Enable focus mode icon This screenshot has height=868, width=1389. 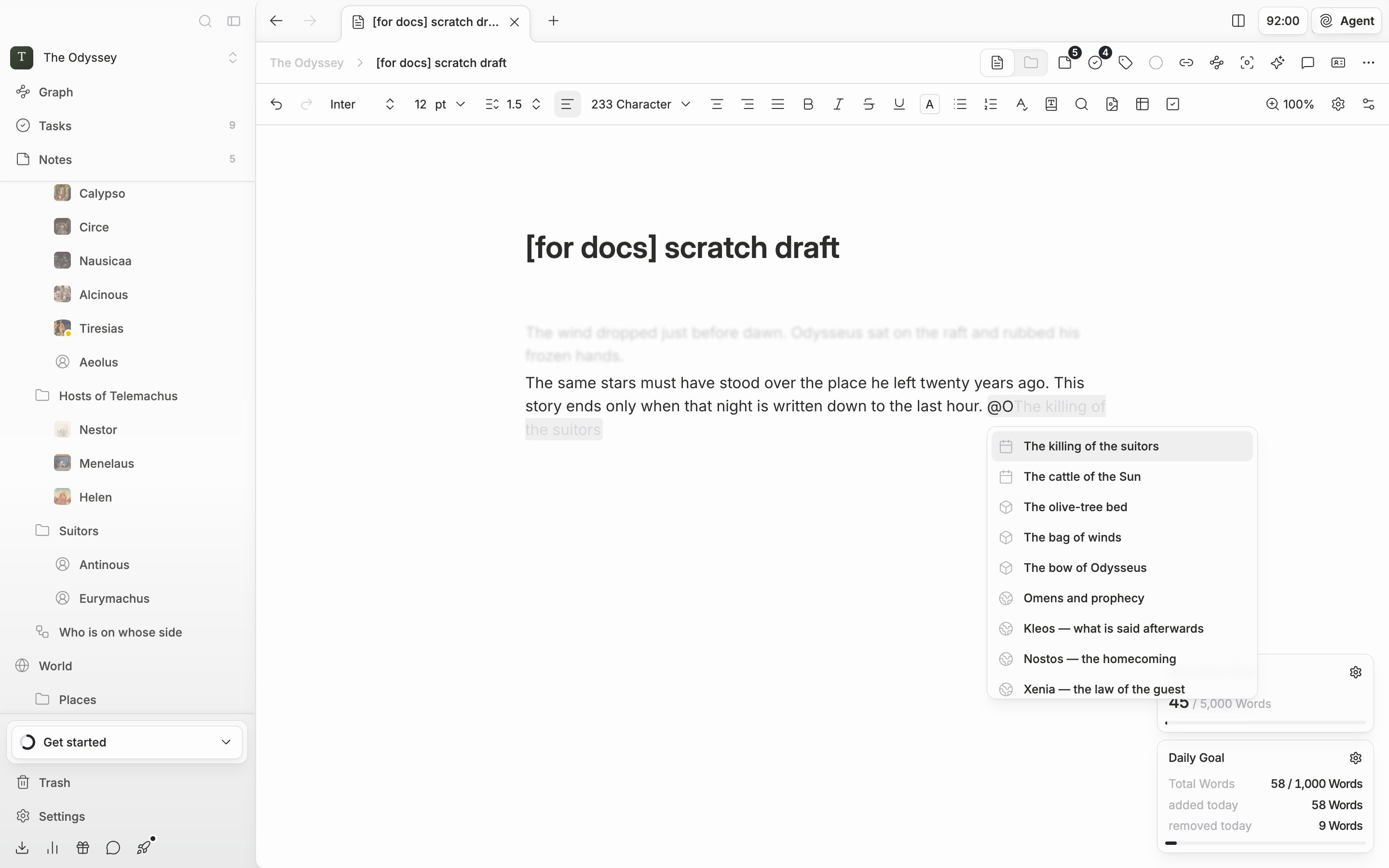click(1247, 63)
